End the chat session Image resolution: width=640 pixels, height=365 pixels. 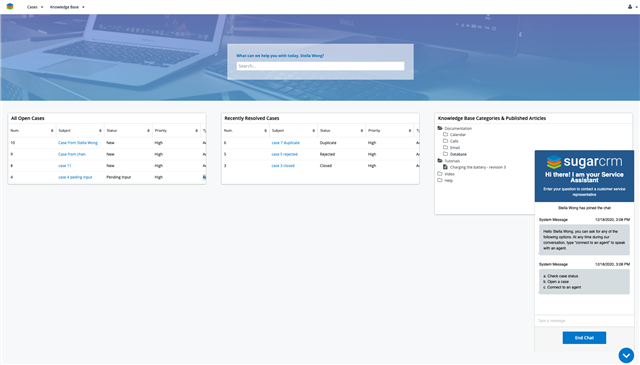click(584, 338)
